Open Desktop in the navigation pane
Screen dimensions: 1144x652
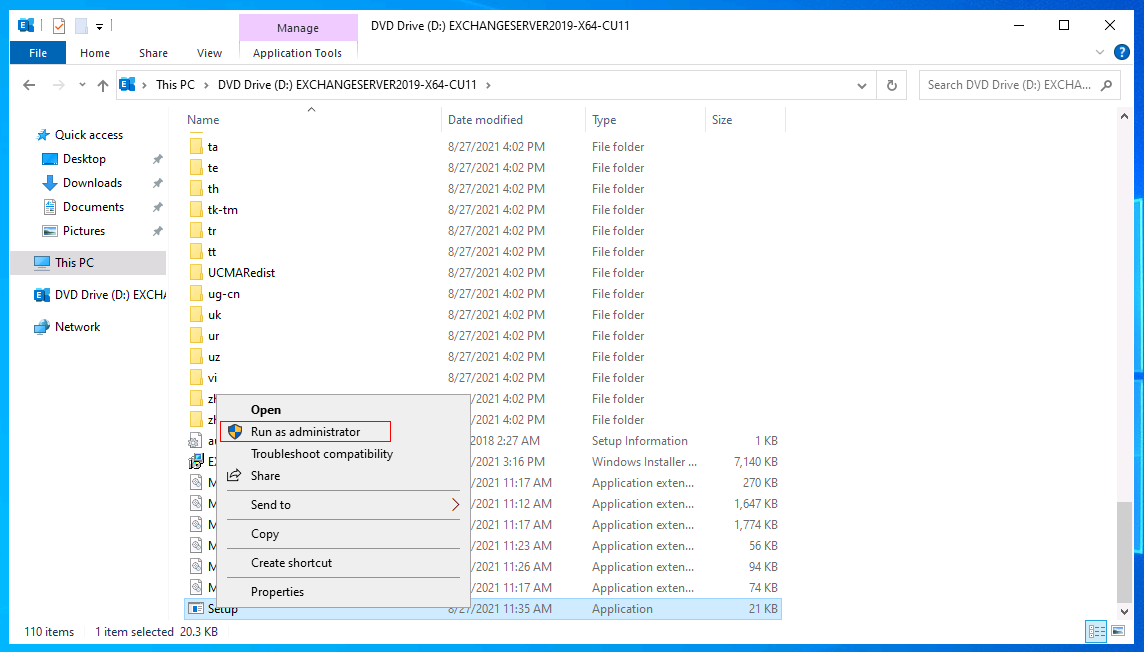[84, 159]
